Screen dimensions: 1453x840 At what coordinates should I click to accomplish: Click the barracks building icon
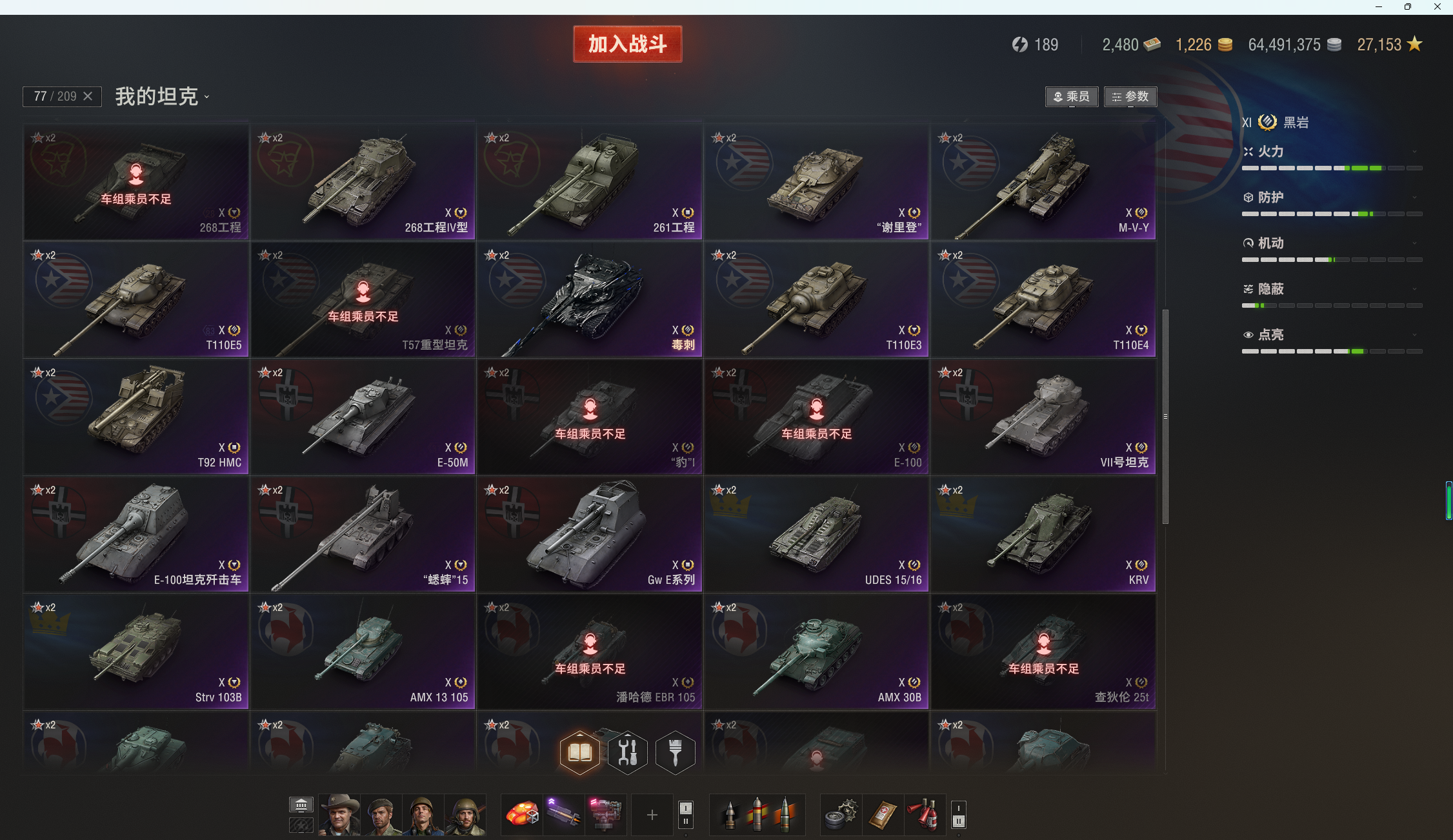301,805
